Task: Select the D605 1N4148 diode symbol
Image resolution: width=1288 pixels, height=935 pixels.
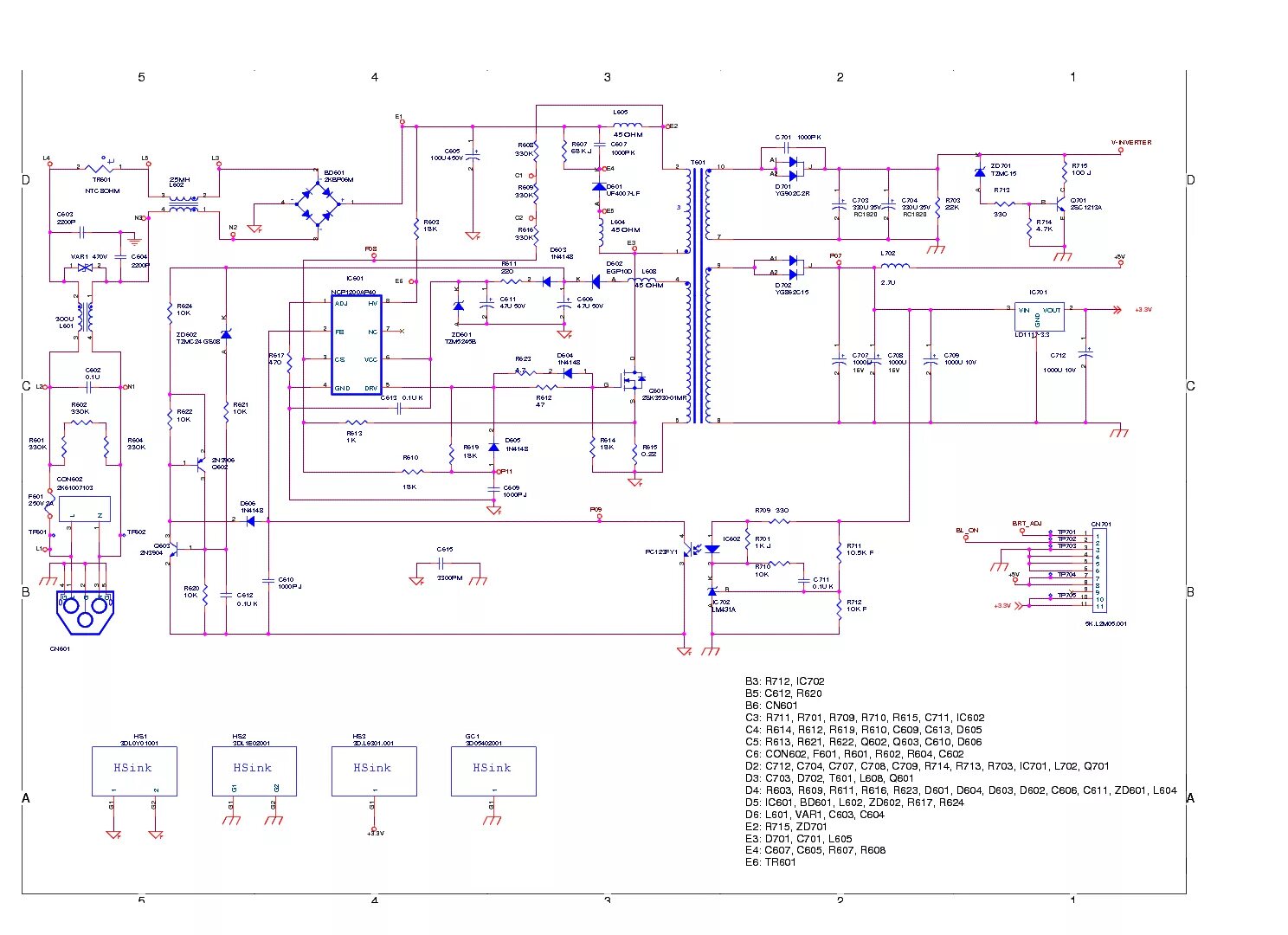Action: coord(493,447)
